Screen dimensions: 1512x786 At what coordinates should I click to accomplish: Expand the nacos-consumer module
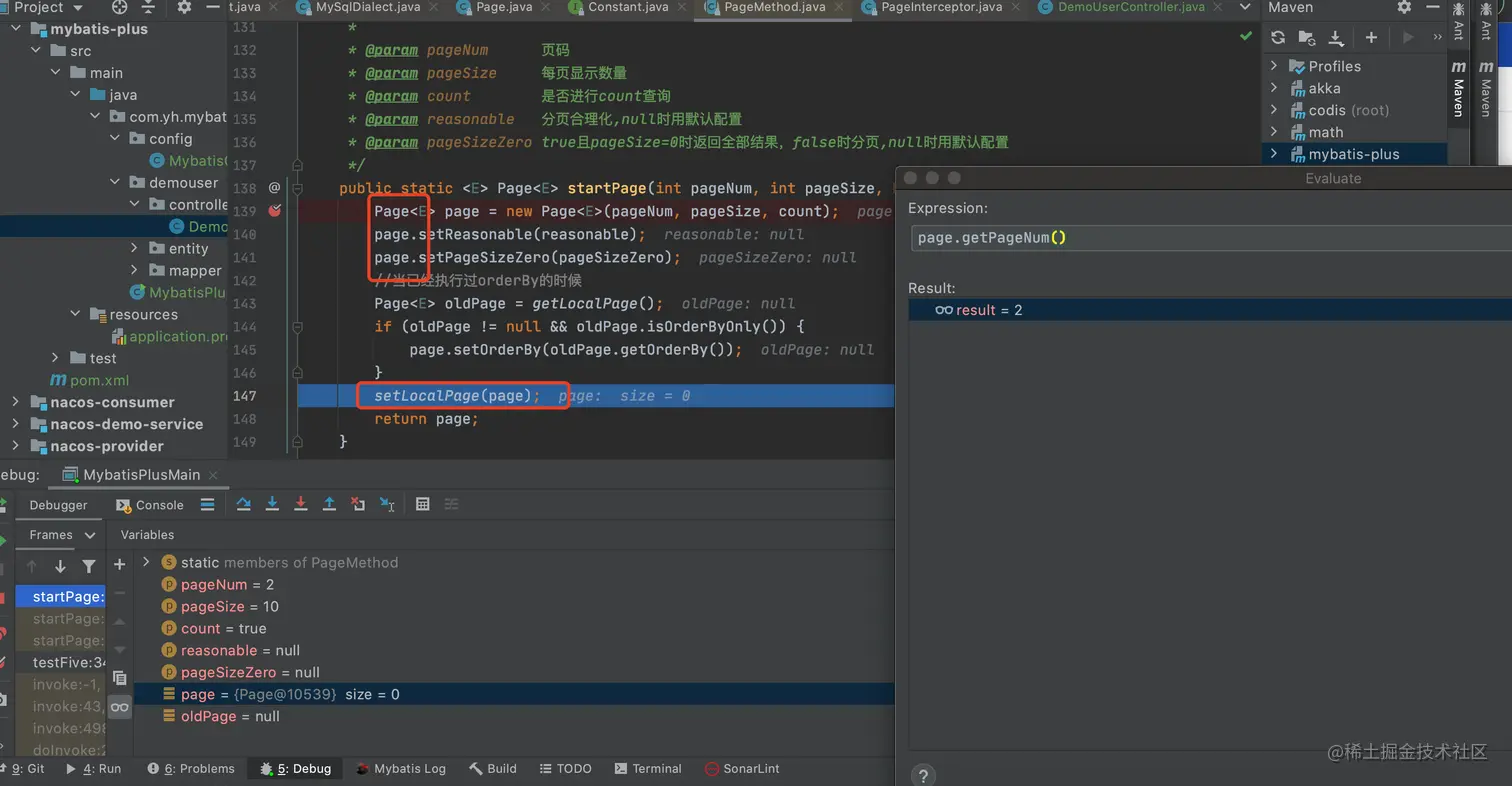pyautogui.click(x=15, y=402)
